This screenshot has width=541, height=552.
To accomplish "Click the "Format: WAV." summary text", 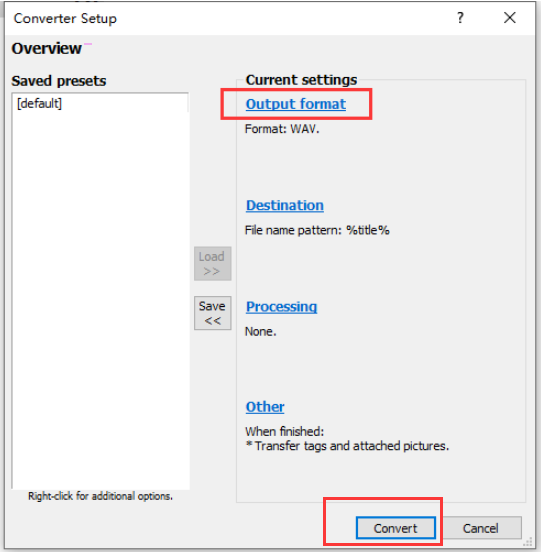I will pyautogui.click(x=282, y=129).
